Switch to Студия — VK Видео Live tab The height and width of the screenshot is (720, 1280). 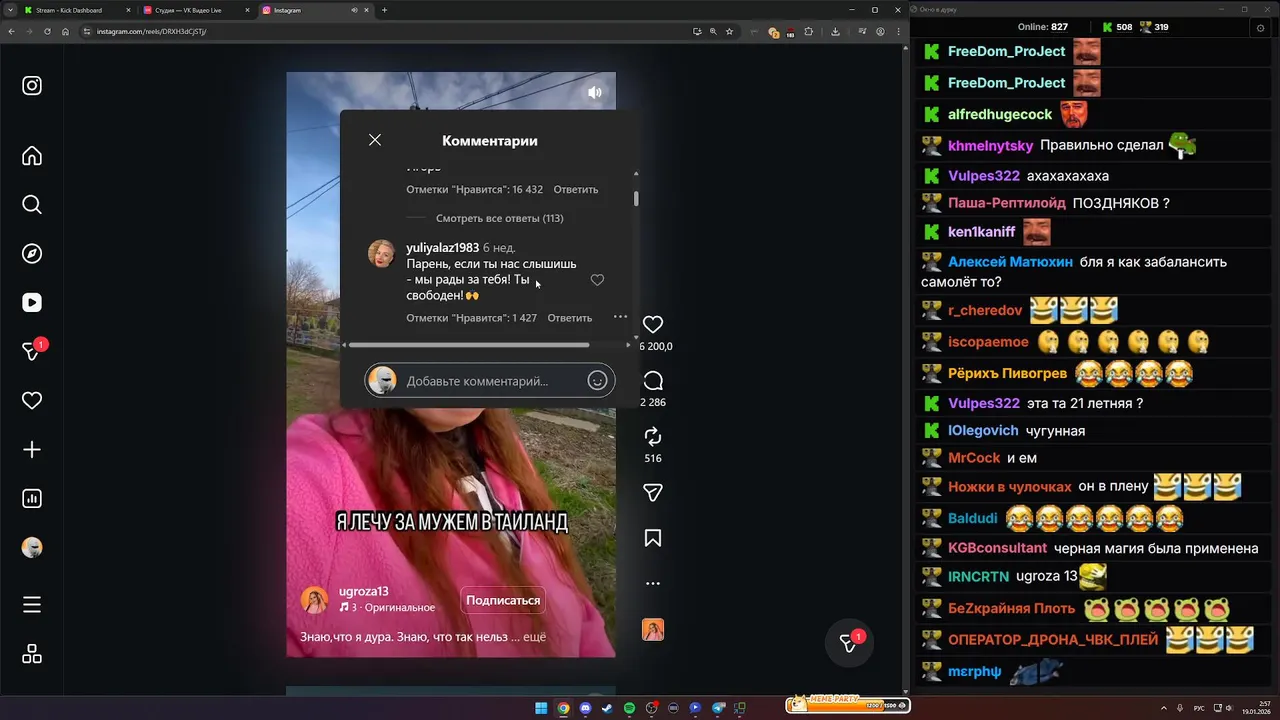point(196,10)
